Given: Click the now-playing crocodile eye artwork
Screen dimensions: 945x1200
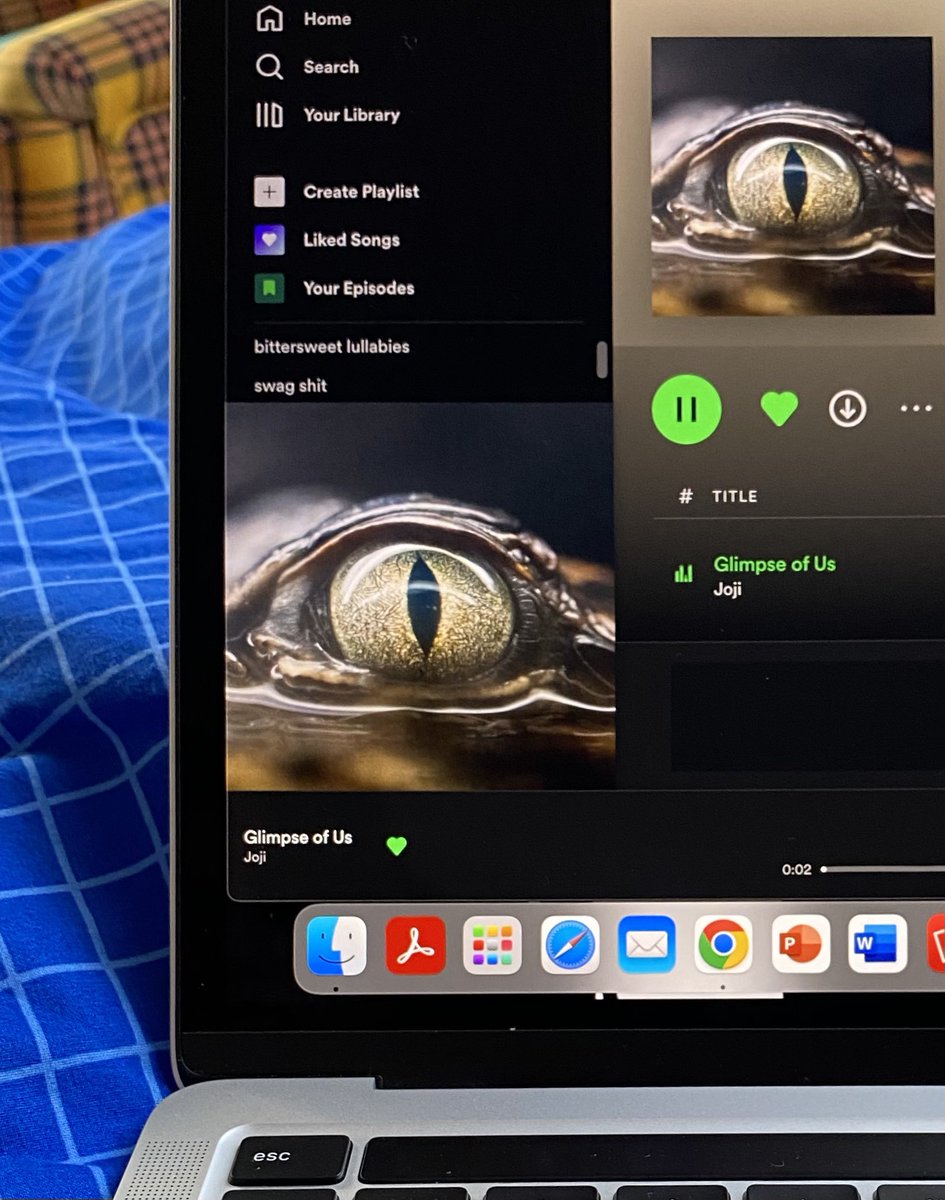Looking at the screenshot, I should tap(420, 597).
